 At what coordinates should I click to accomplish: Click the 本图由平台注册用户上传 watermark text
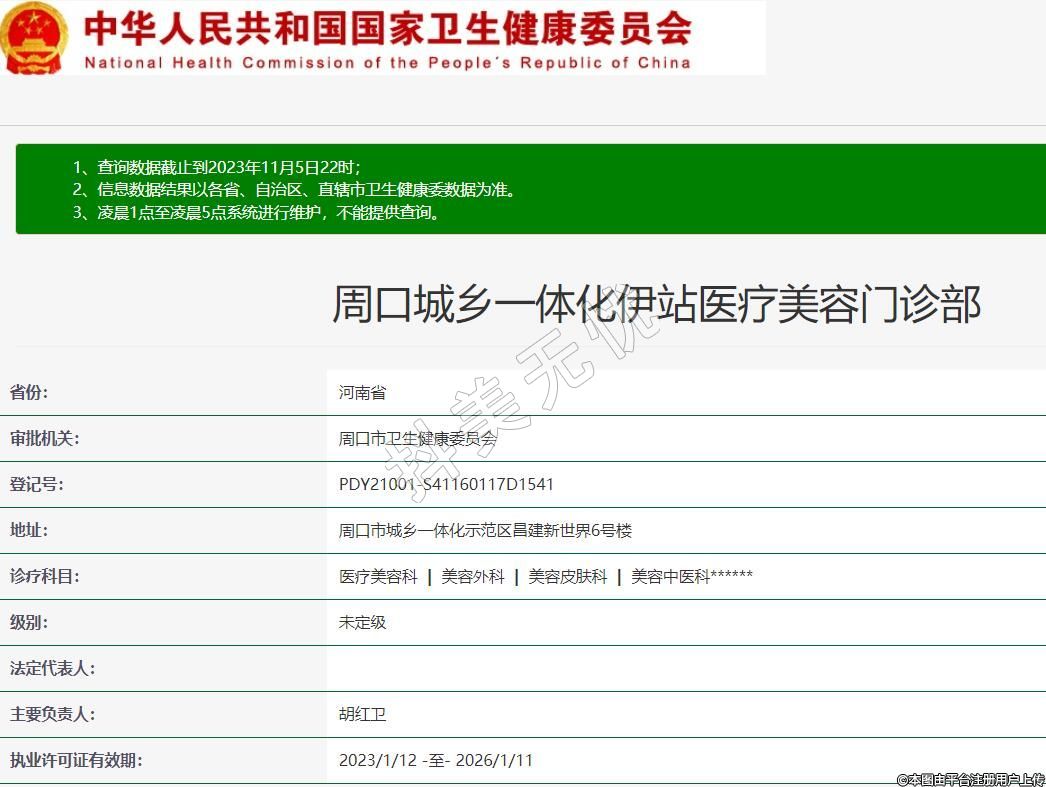tap(969, 779)
